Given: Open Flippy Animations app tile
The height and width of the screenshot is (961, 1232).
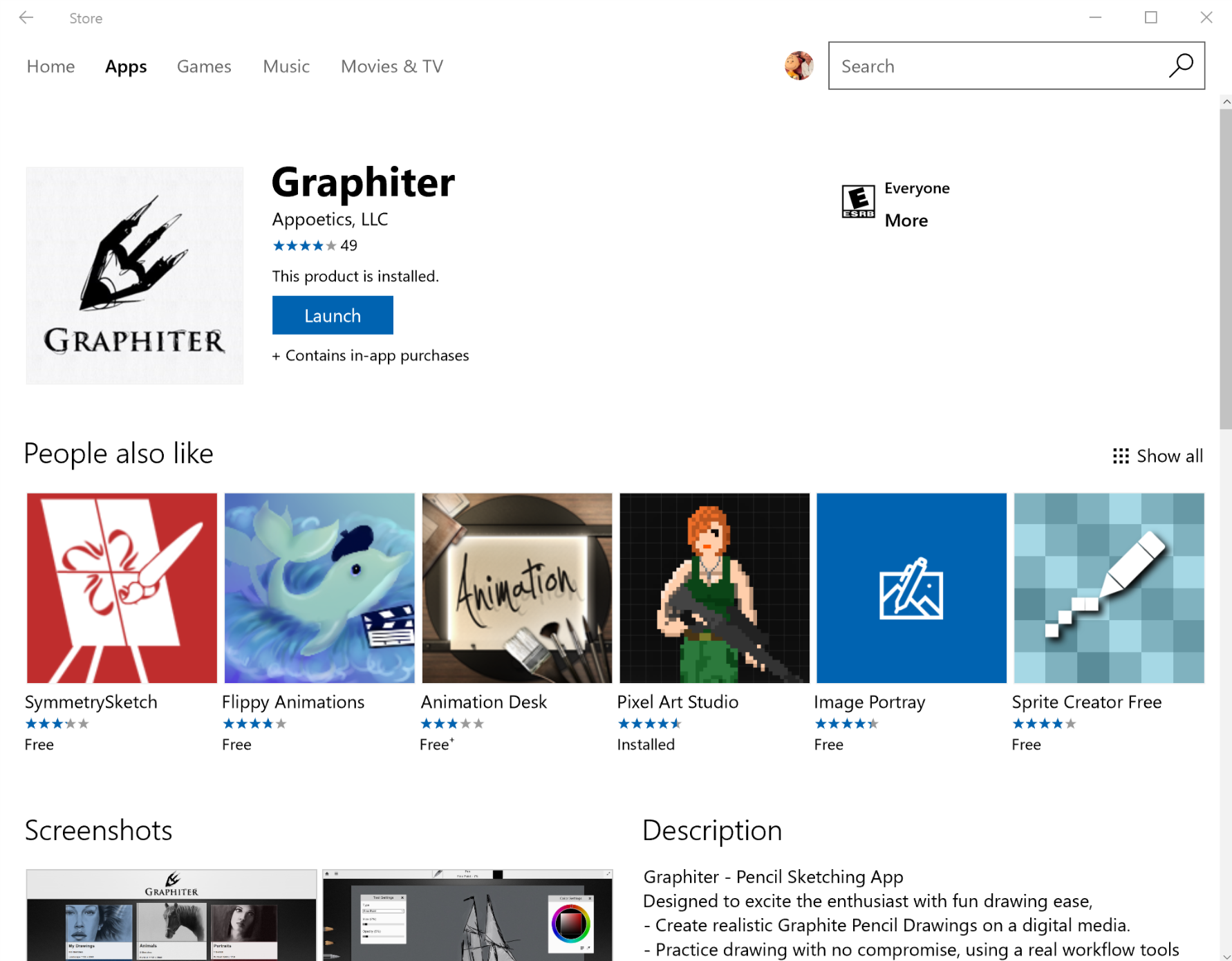Looking at the screenshot, I should tap(319, 588).
